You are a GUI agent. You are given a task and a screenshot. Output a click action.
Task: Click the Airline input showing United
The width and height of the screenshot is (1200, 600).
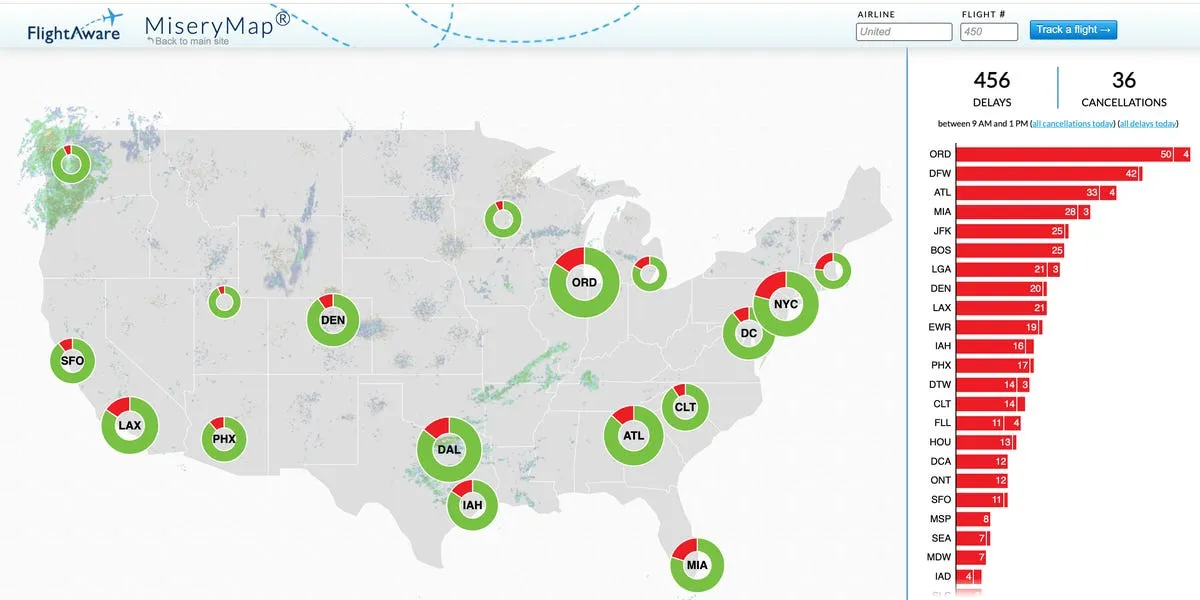[903, 31]
